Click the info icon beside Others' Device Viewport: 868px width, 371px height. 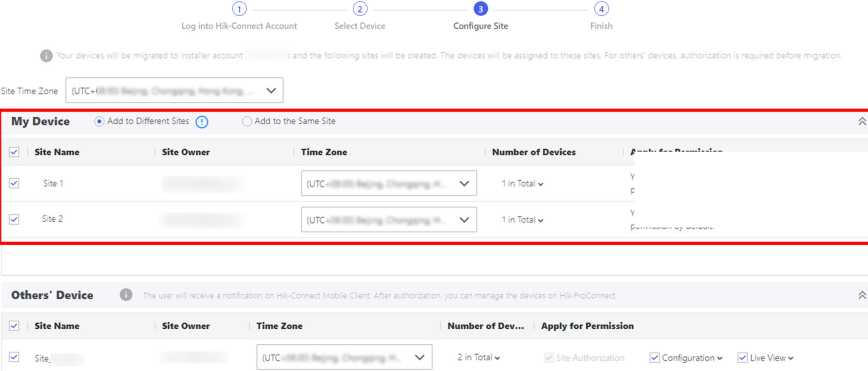126,295
